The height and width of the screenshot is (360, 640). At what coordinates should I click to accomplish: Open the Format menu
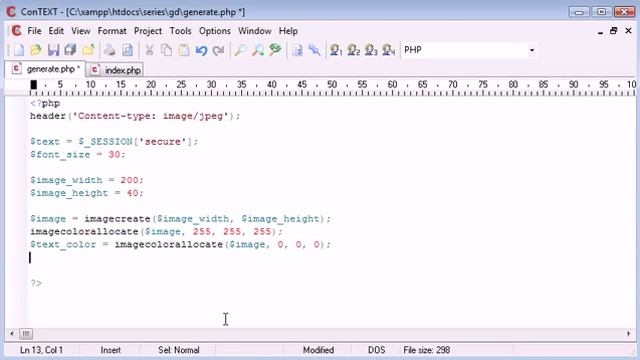(x=112, y=31)
